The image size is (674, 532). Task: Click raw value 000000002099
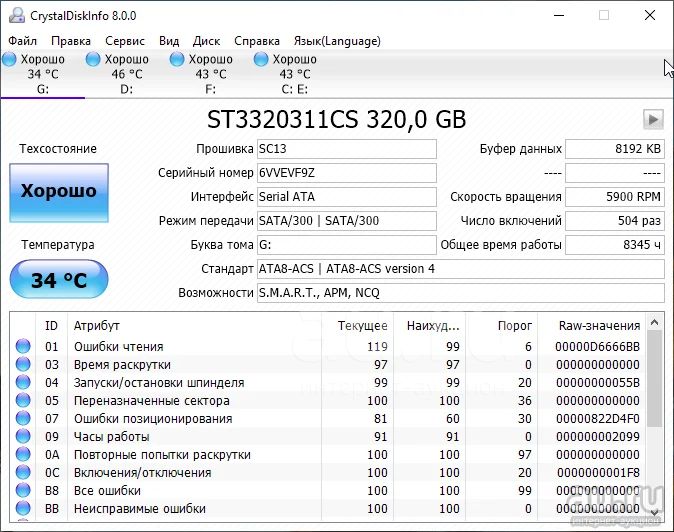(x=597, y=437)
